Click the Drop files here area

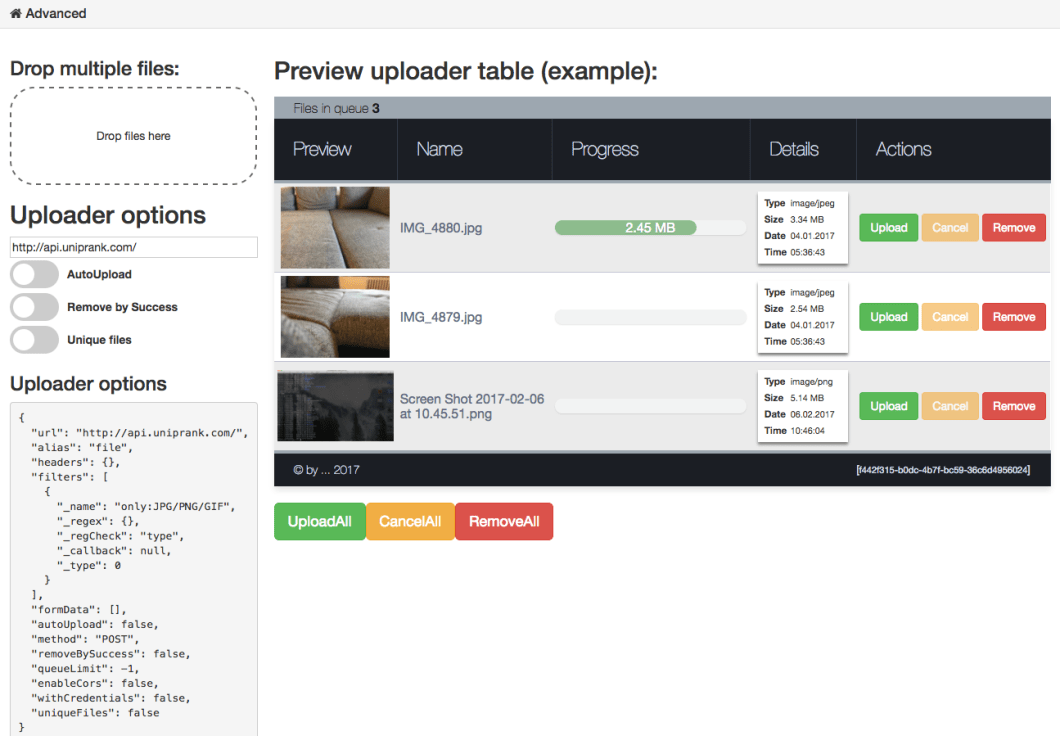tap(133, 135)
